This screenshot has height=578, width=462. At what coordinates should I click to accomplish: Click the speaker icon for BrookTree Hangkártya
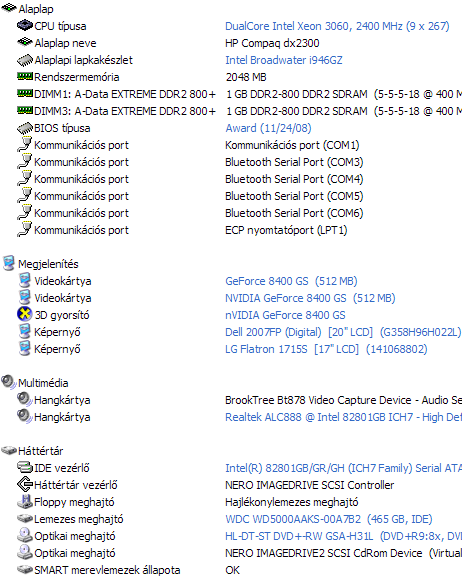(x=25, y=399)
